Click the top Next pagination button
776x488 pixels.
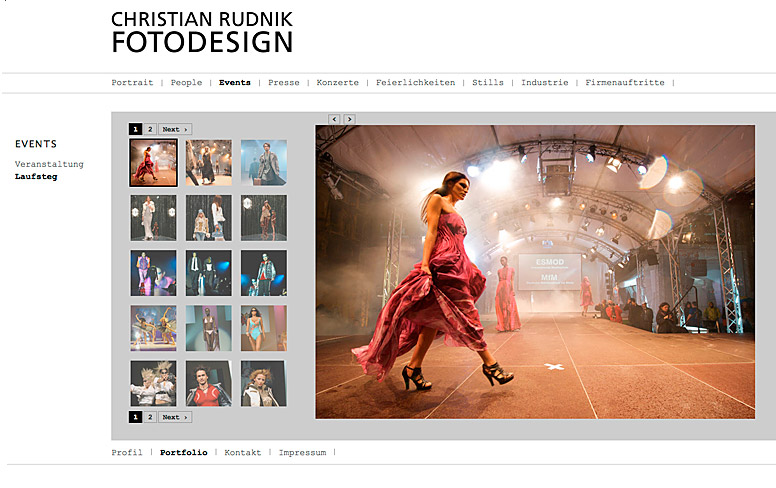(x=174, y=129)
